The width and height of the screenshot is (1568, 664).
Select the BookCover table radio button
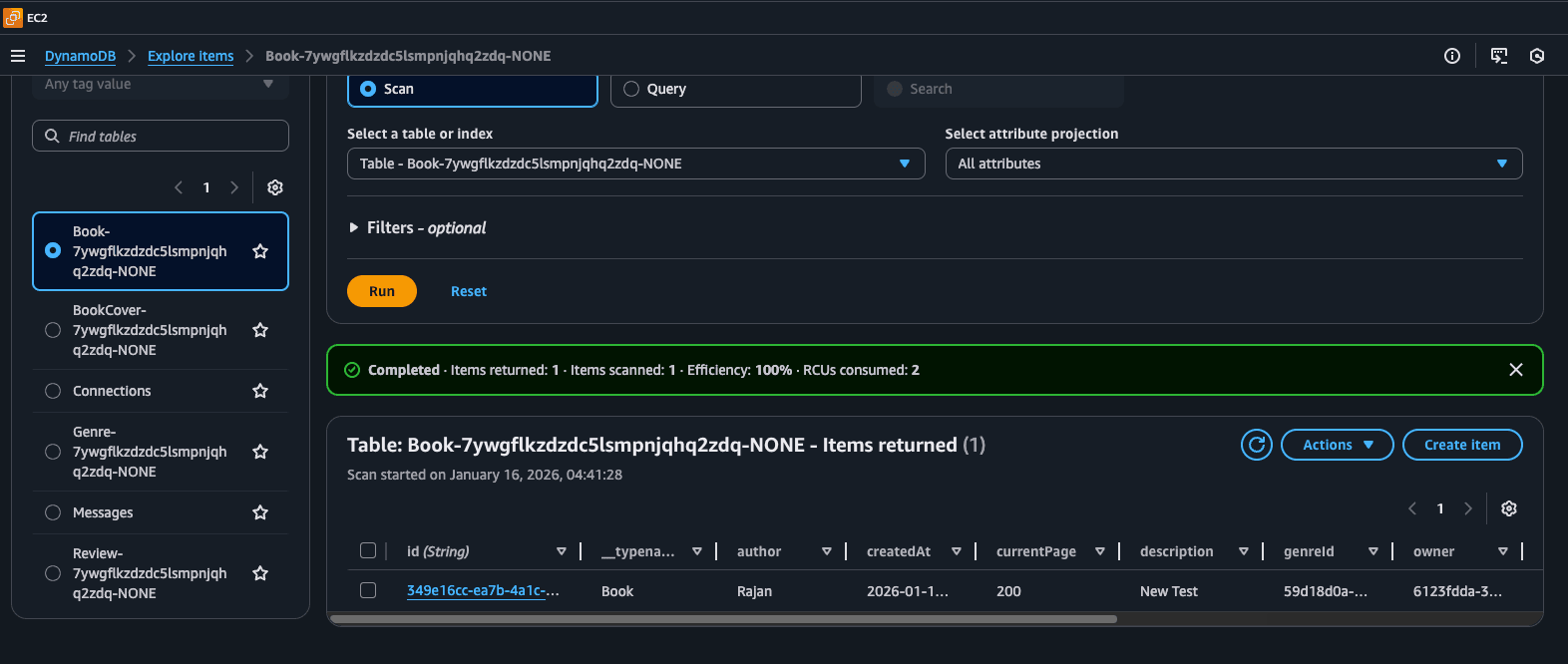(53, 330)
